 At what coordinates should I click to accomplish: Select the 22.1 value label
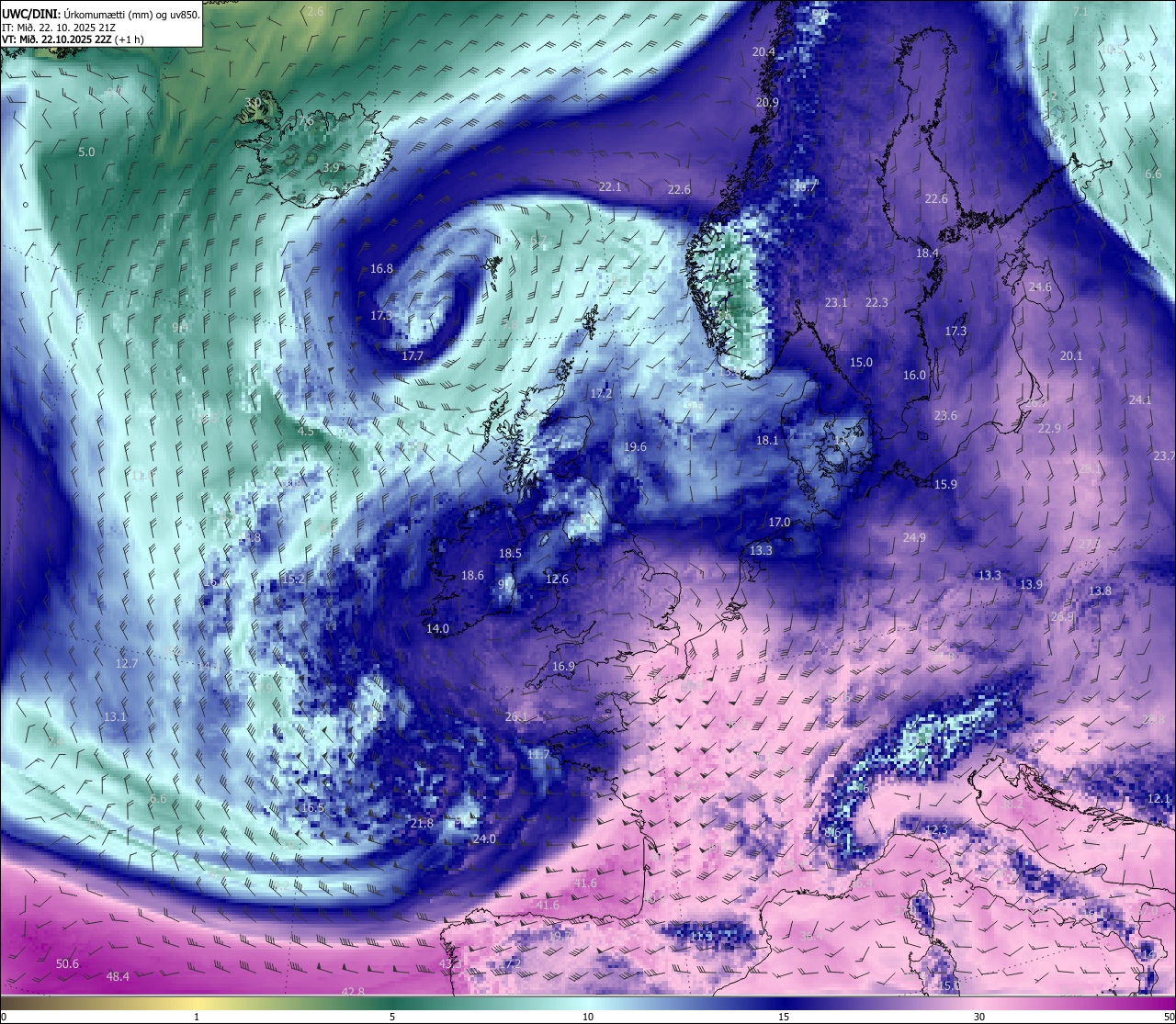610,186
